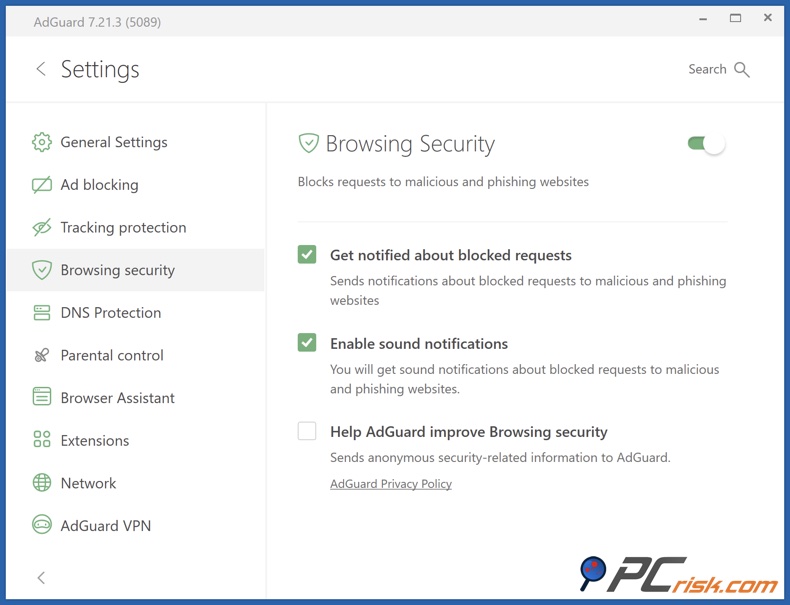Turn off the Browsing Security switch
The height and width of the screenshot is (605, 790).
[x=706, y=144]
